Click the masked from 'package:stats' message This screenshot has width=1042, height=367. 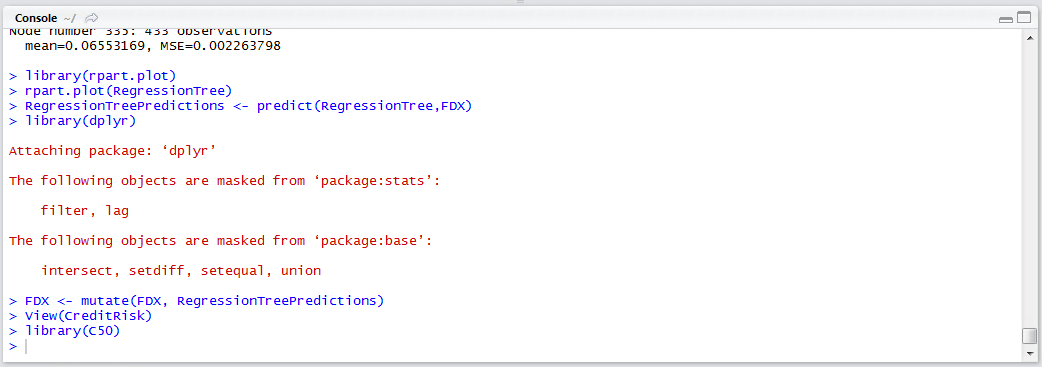pyautogui.click(x=225, y=181)
